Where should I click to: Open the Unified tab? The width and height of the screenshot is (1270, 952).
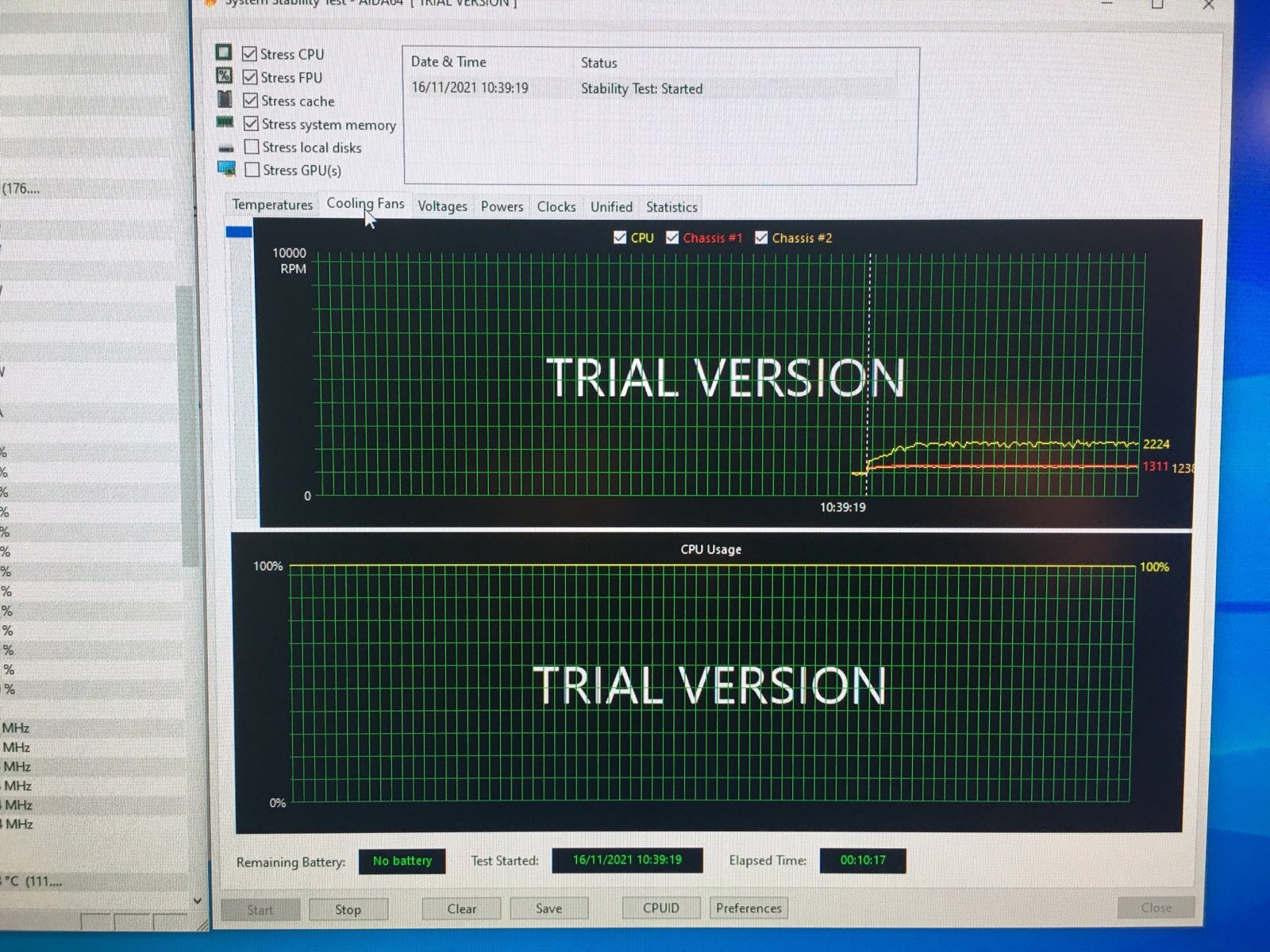(611, 206)
